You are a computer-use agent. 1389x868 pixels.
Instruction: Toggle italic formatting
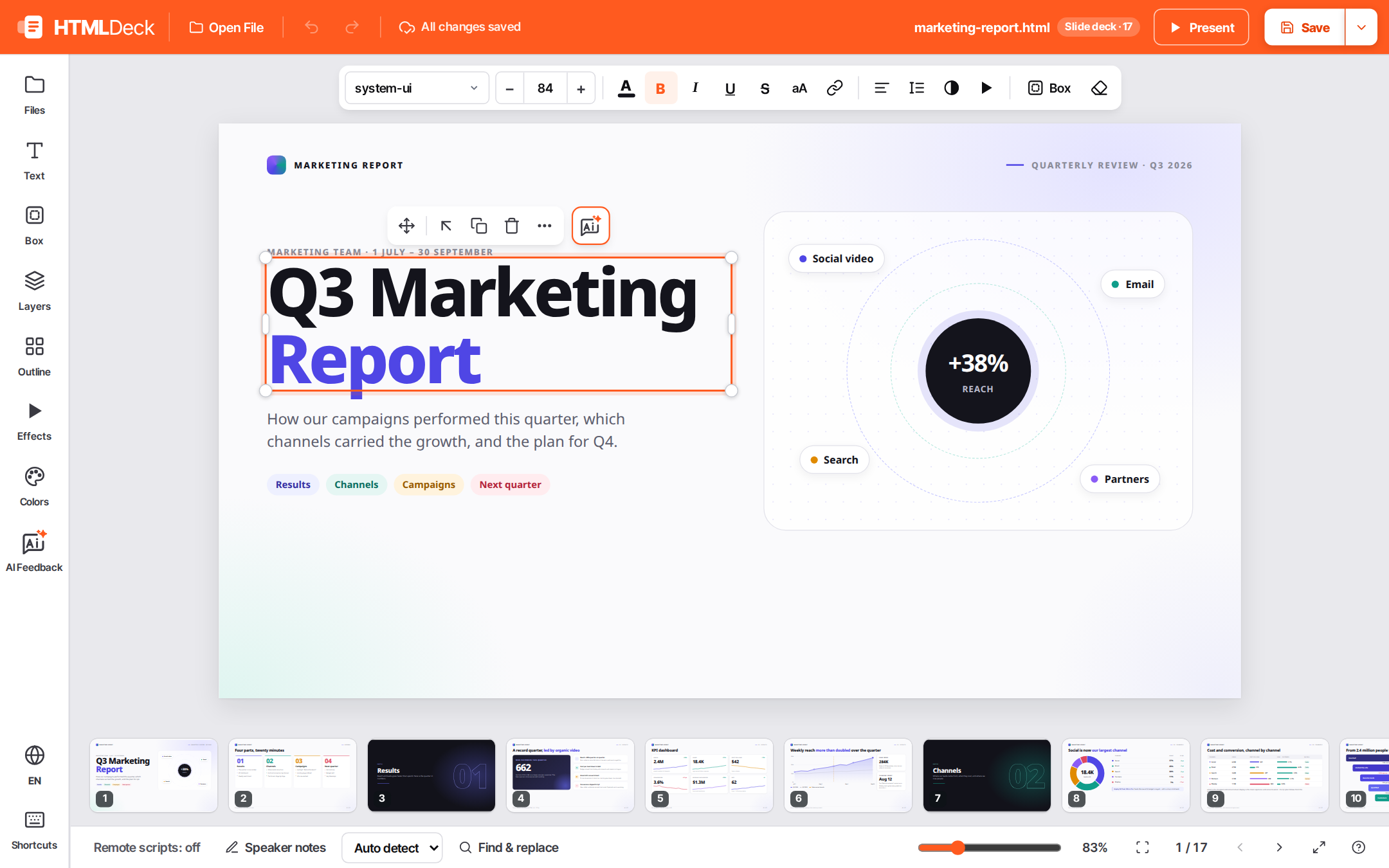click(695, 88)
